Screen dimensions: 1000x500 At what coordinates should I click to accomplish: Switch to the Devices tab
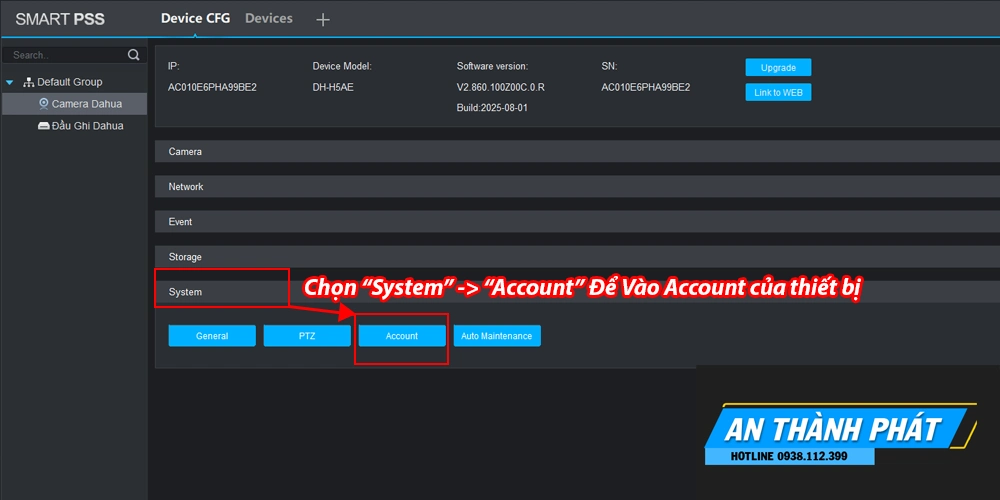(269, 18)
